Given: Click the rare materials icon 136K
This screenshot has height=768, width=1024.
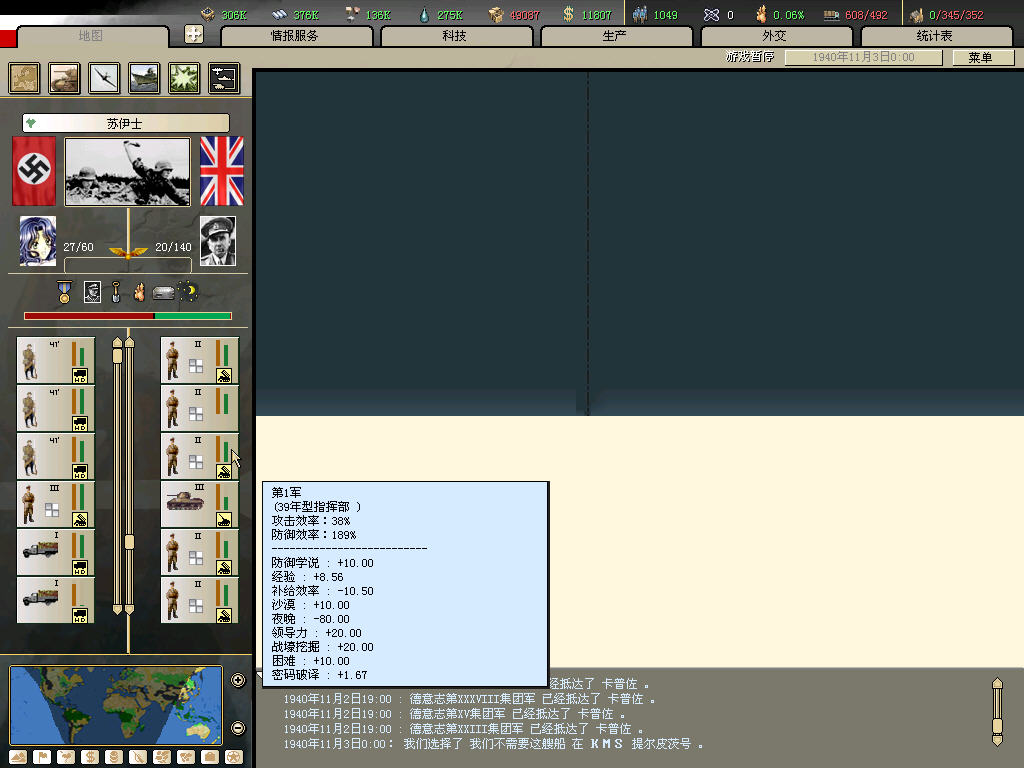Looking at the screenshot, I should (x=352, y=14).
